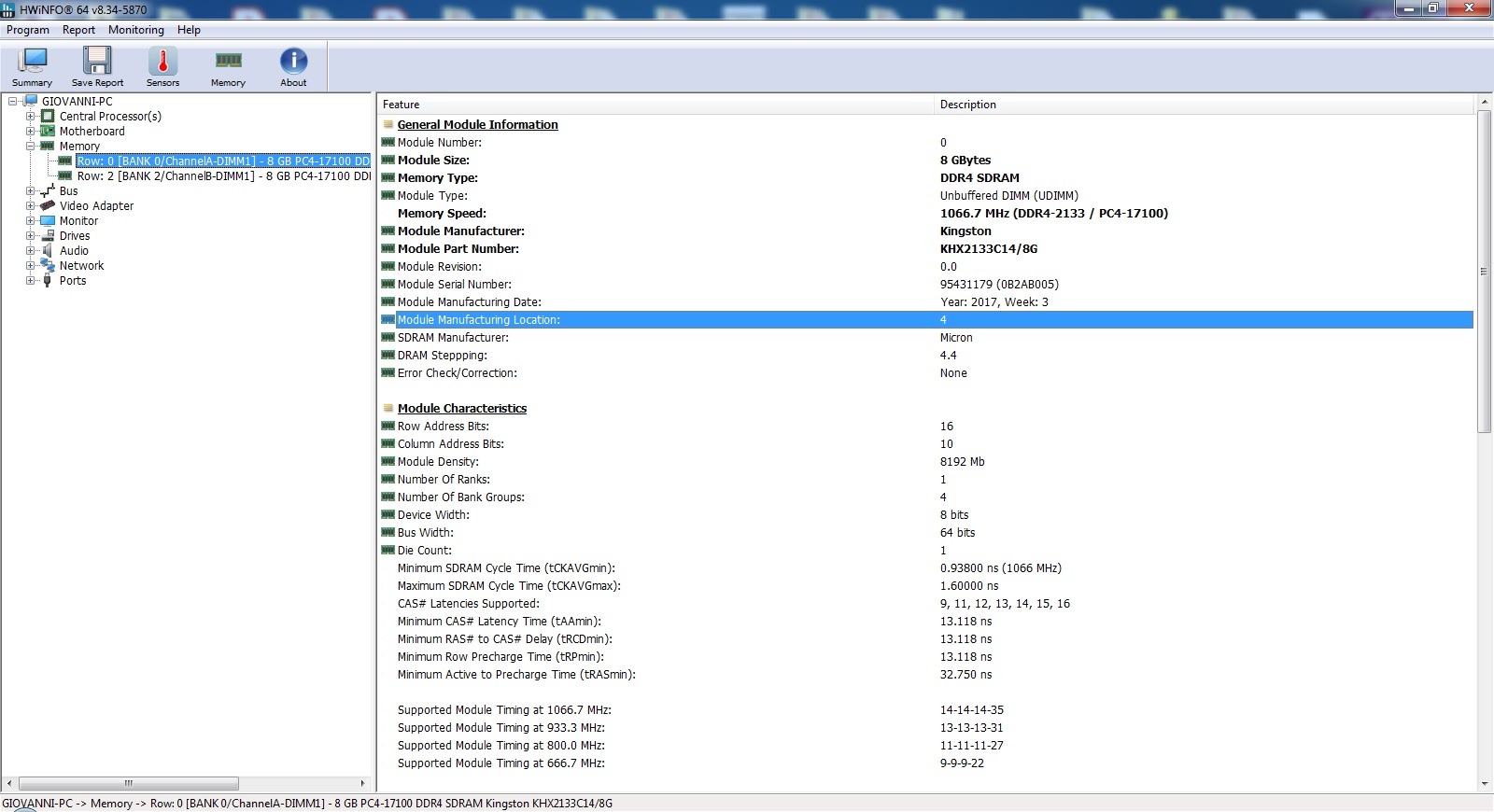Select the Memory Speed row
This screenshot has height=812, width=1494.
(x=926, y=213)
